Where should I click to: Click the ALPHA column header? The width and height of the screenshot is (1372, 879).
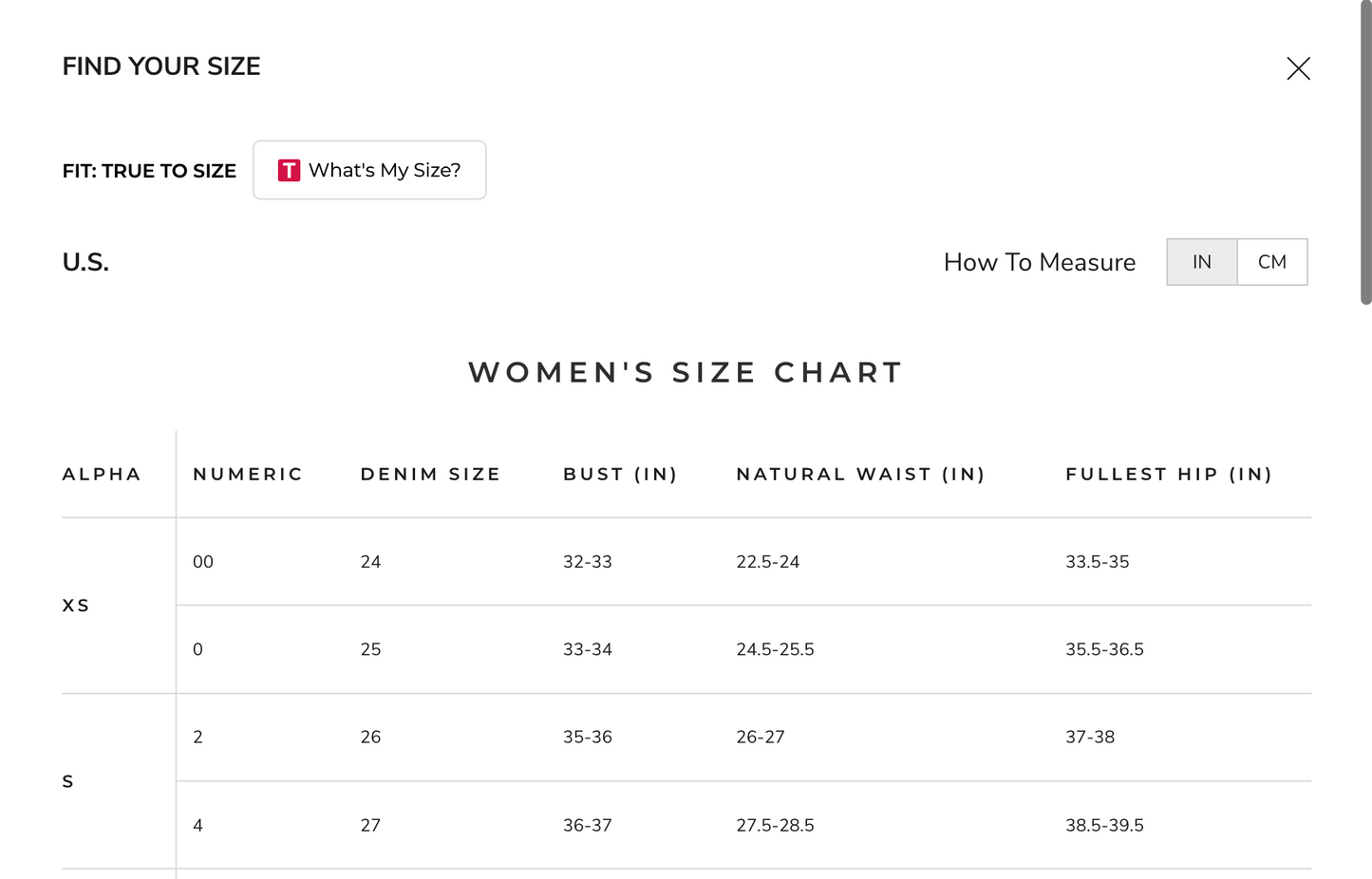tap(102, 475)
